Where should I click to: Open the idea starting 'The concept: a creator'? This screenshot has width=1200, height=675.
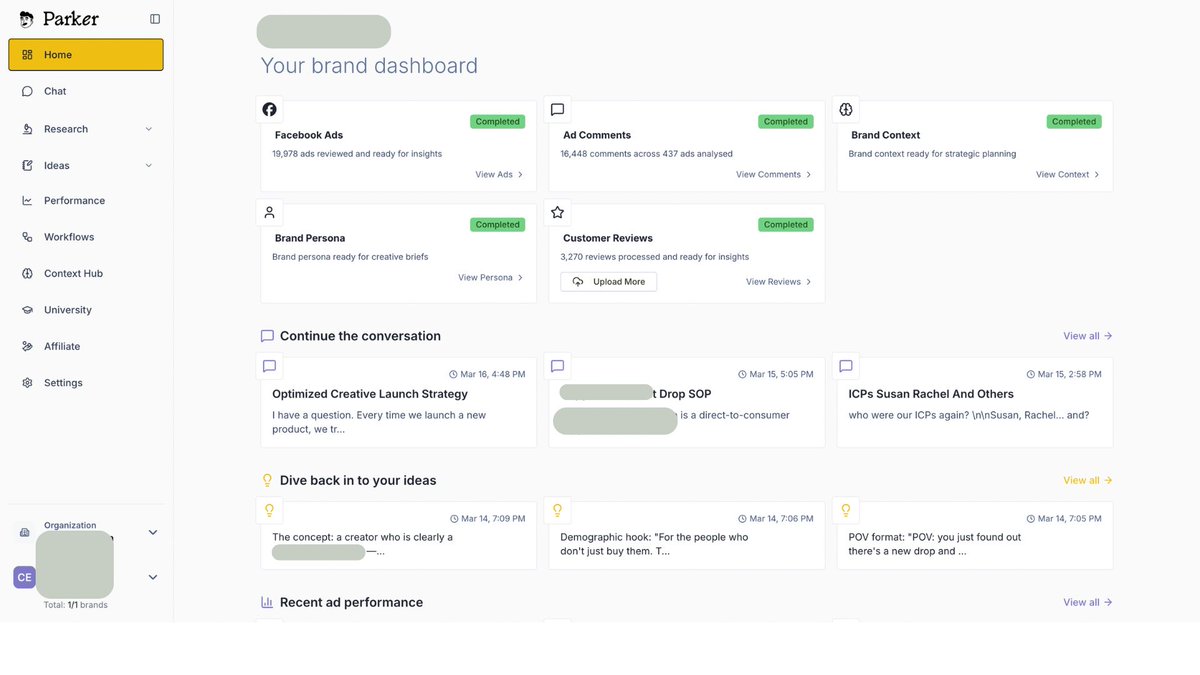click(399, 536)
